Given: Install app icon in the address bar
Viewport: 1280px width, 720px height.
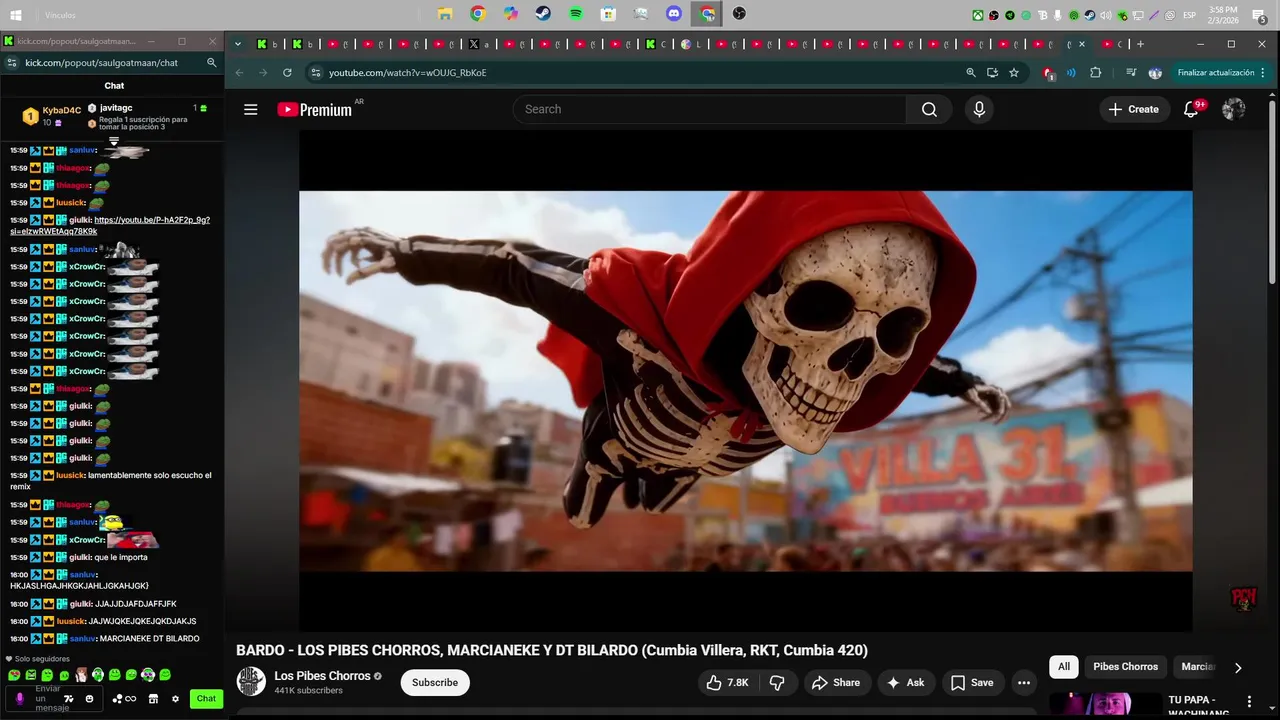Looking at the screenshot, I should [x=992, y=73].
